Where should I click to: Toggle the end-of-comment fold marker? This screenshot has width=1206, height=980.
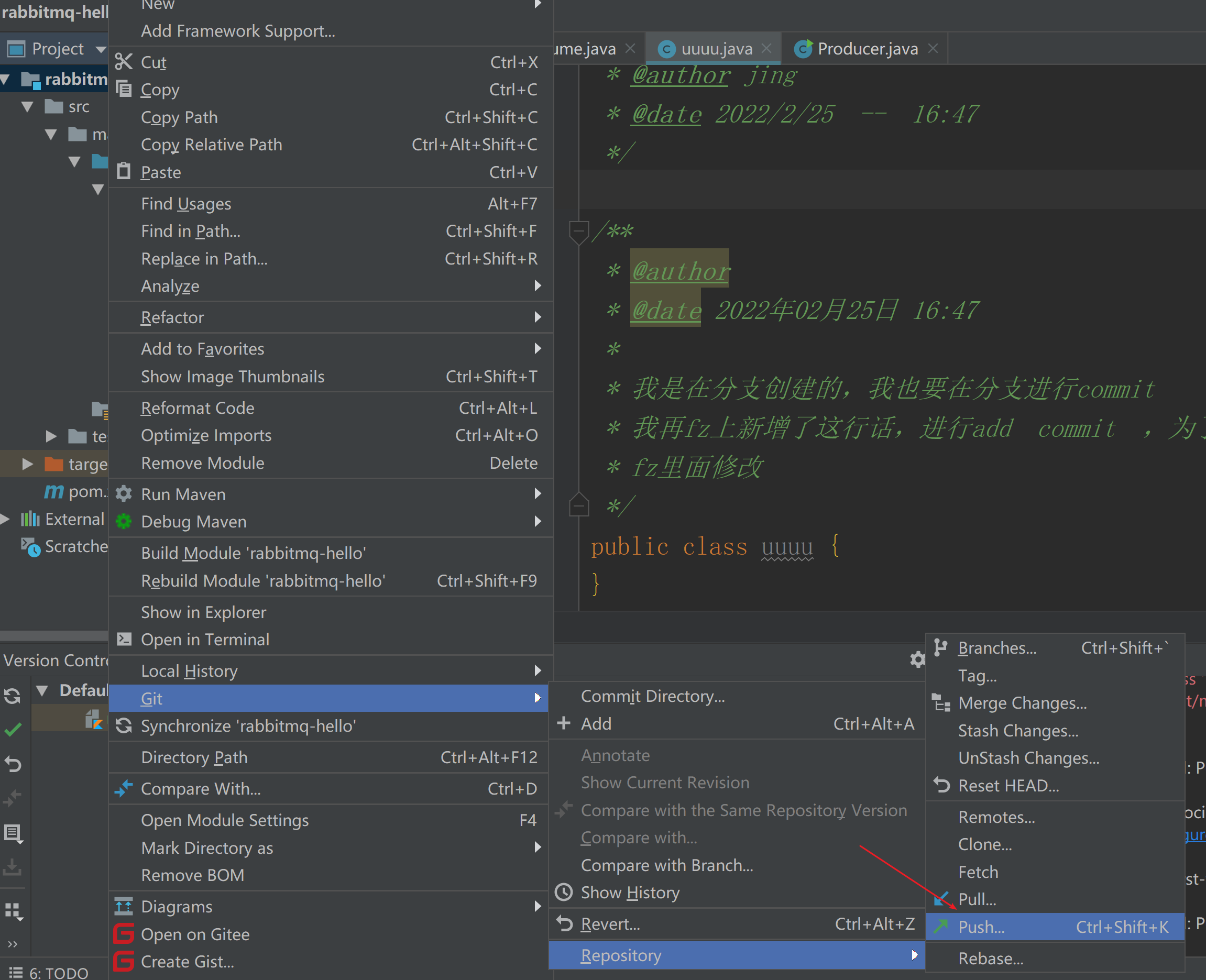(x=578, y=505)
